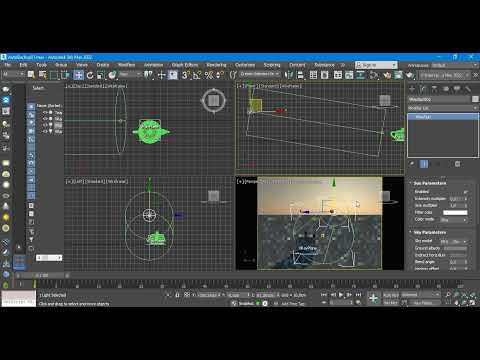Open the Sky model dropdown
This screenshot has height=360, width=480.
click(x=454, y=241)
